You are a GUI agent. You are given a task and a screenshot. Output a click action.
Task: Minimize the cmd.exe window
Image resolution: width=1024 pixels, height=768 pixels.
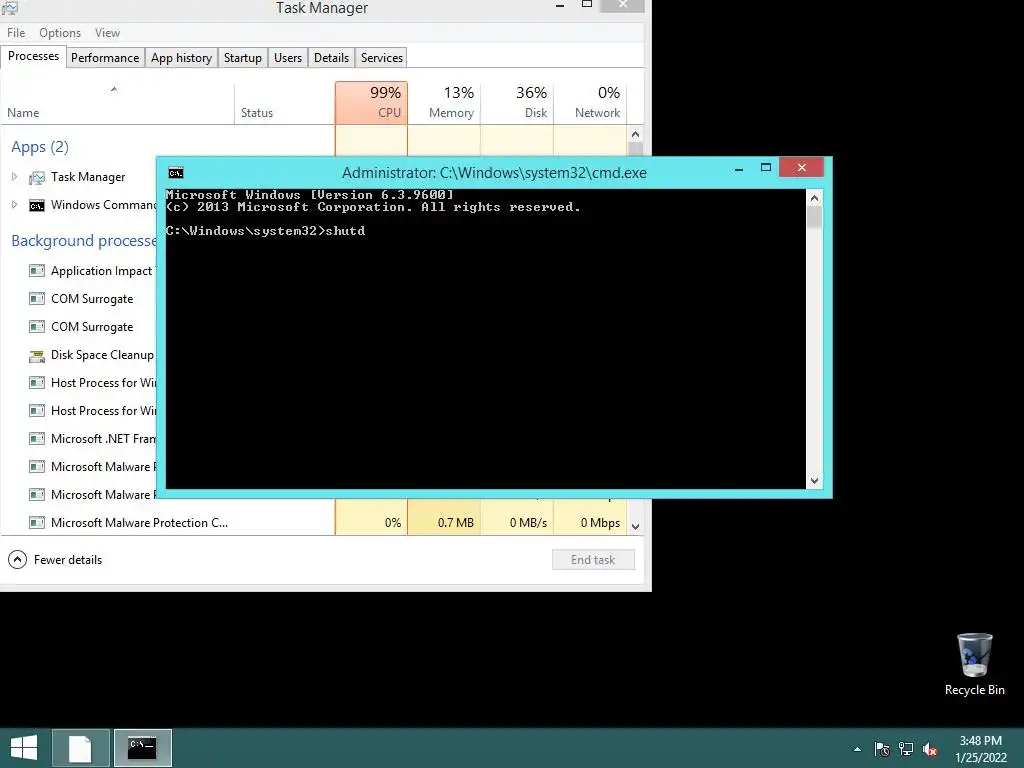739,168
